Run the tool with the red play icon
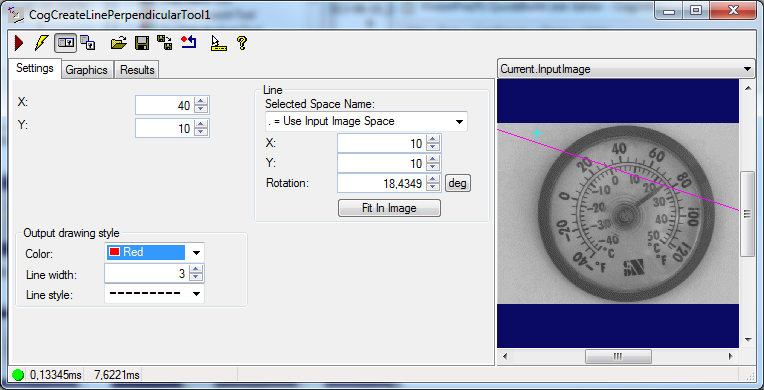Viewport: 764px width, 390px height. coord(19,43)
